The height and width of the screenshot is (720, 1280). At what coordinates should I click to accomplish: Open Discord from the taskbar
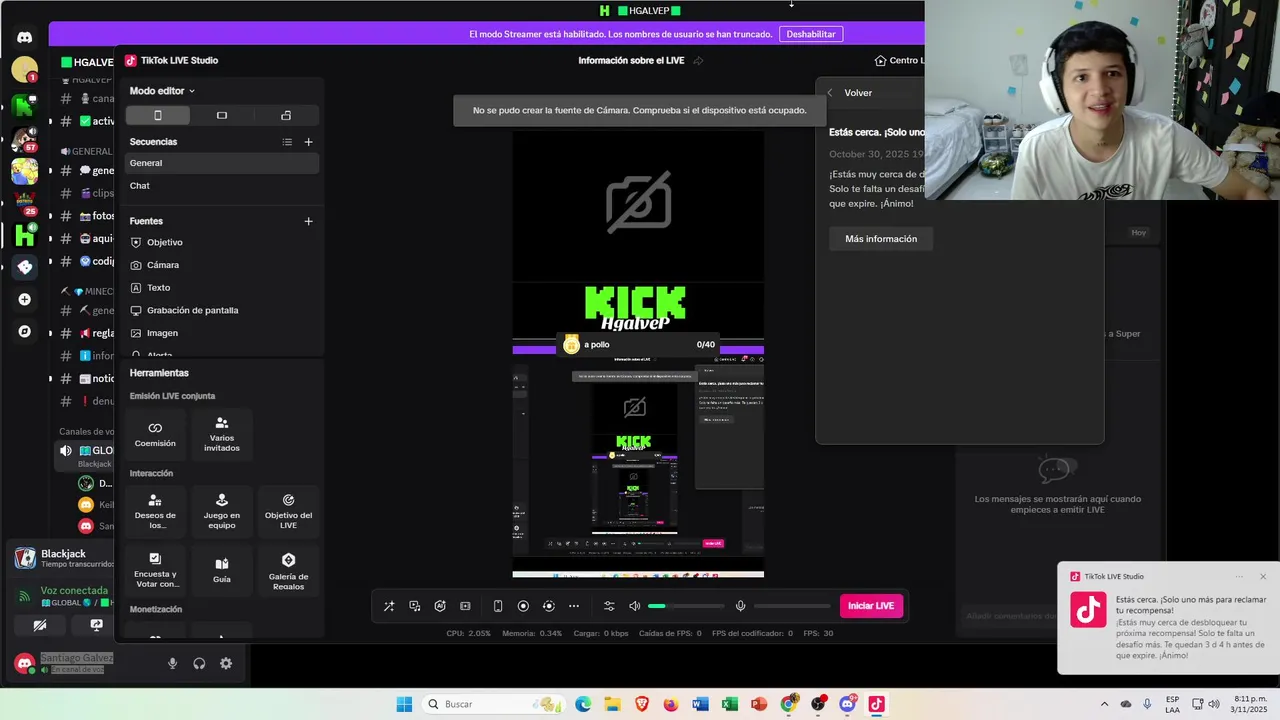(847, 704)
